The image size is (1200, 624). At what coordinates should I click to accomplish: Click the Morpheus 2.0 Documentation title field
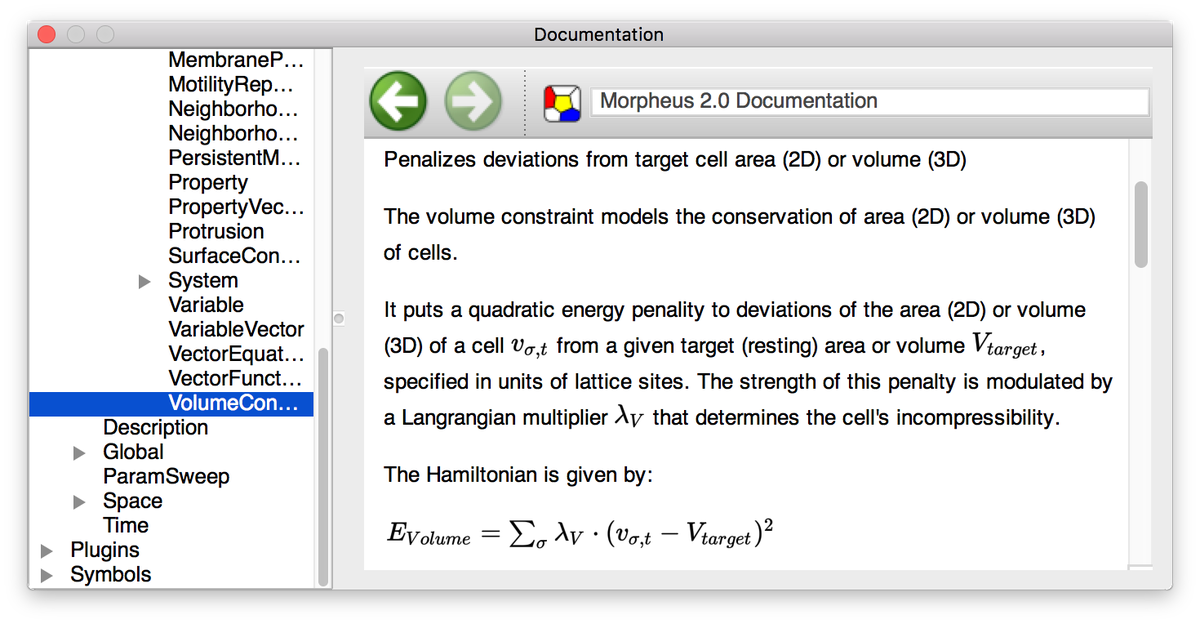click(x=868, y=101)
